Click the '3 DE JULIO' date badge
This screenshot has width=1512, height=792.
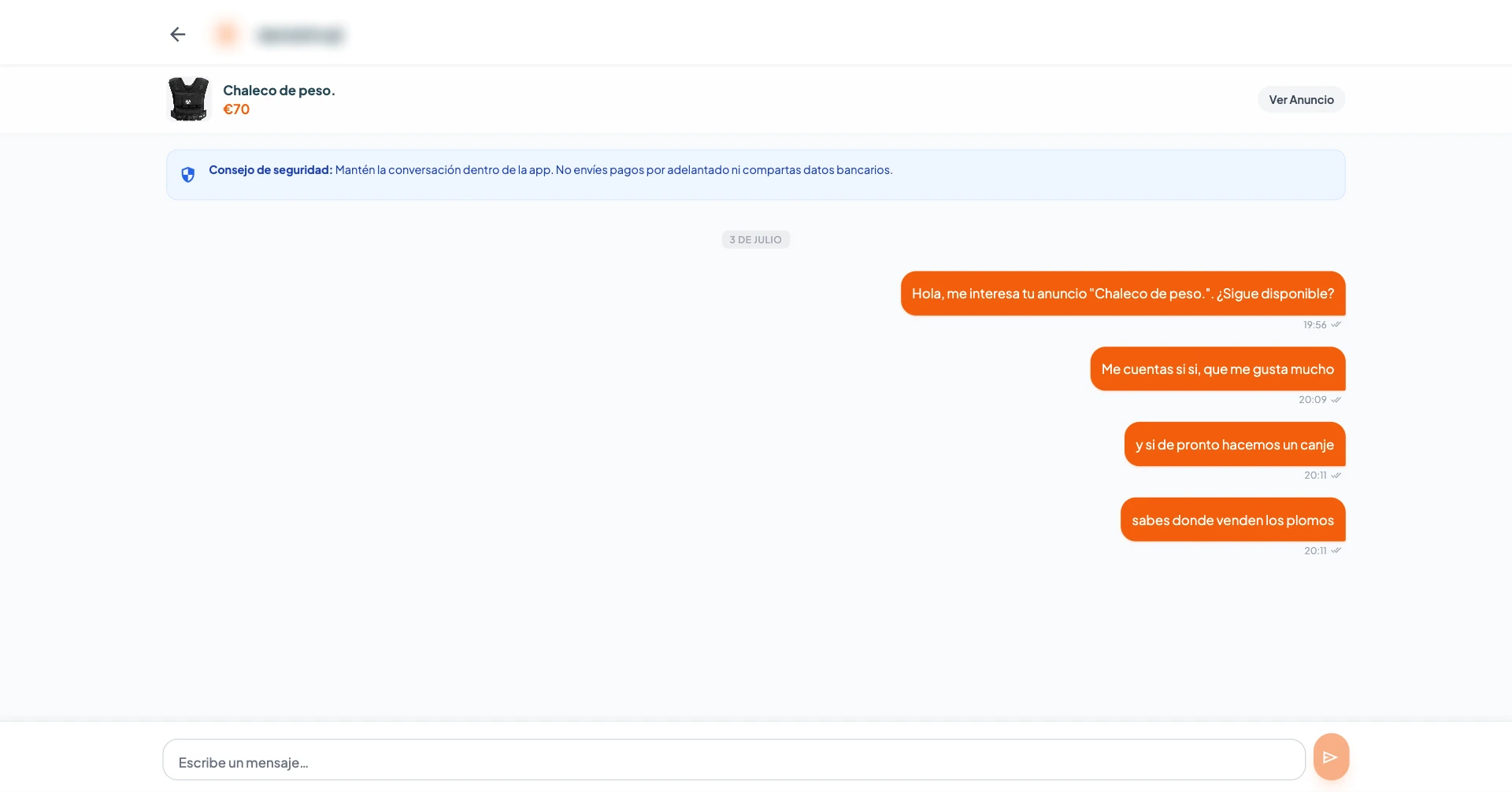click(756, 239)
